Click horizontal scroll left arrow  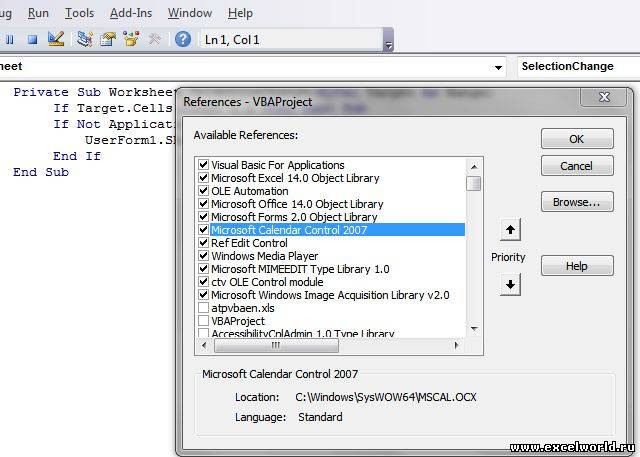(204, 346)
